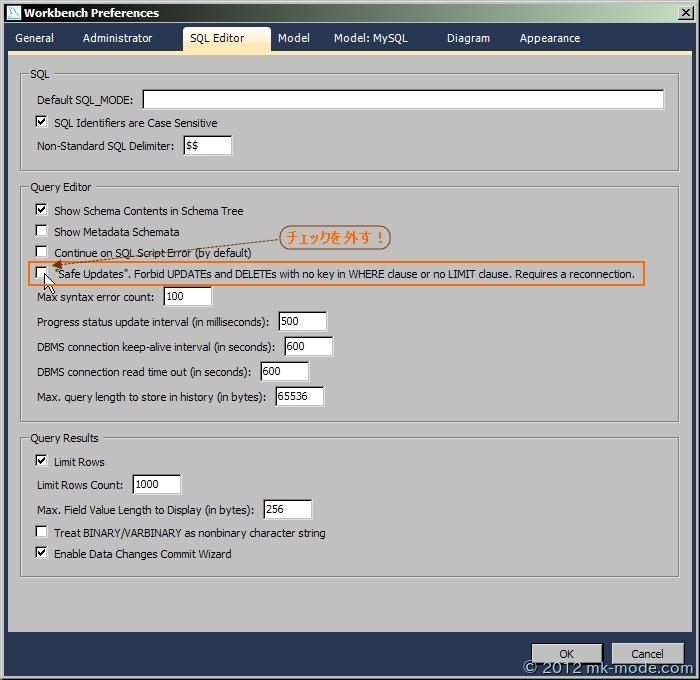Toggle the Safe Updates checkbox

42,273
